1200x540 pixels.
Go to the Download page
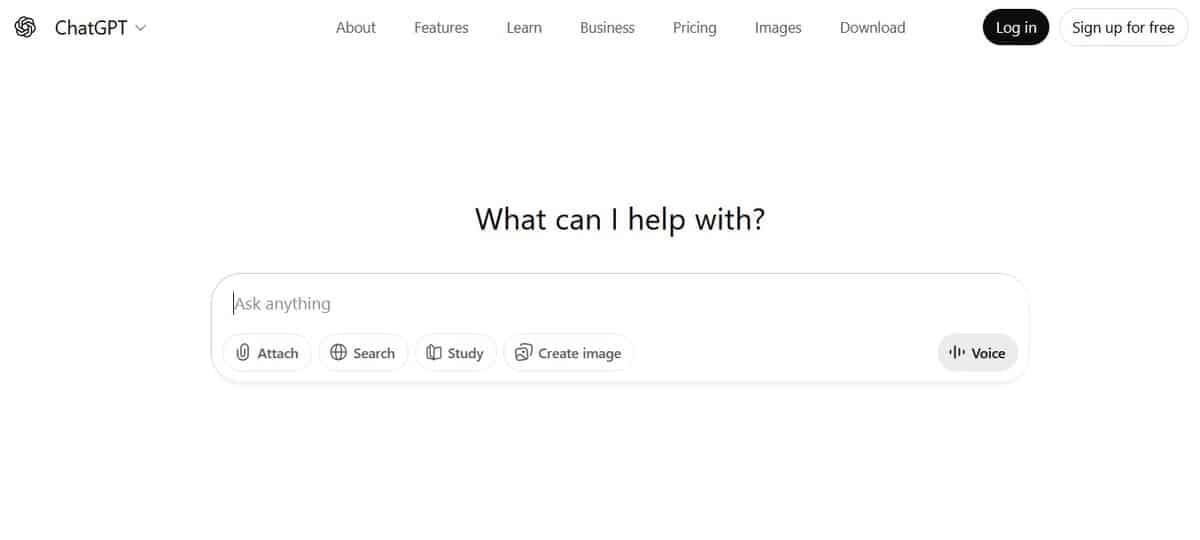coord(872,28)
